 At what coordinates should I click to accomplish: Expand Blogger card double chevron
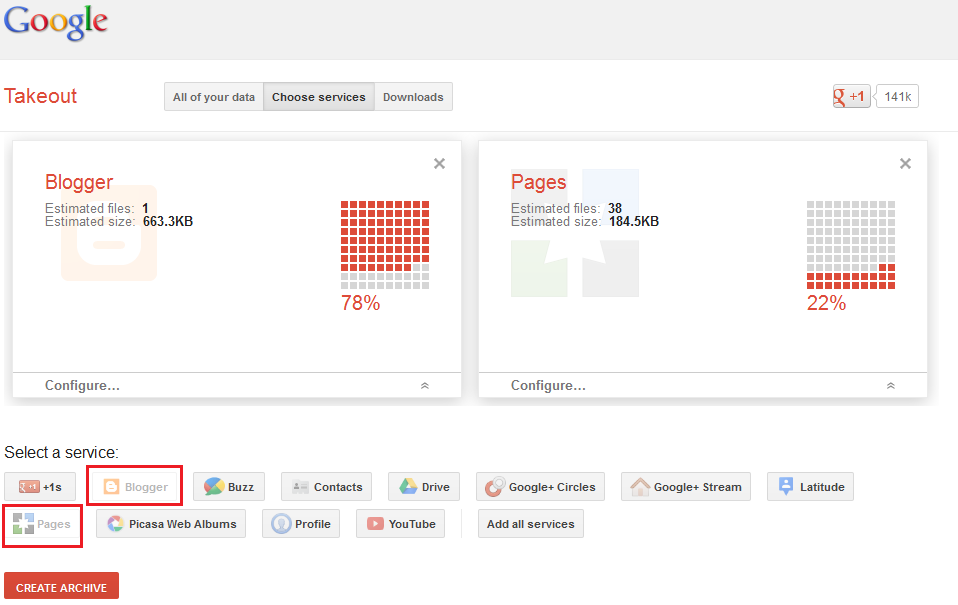(x=425, y=386)
